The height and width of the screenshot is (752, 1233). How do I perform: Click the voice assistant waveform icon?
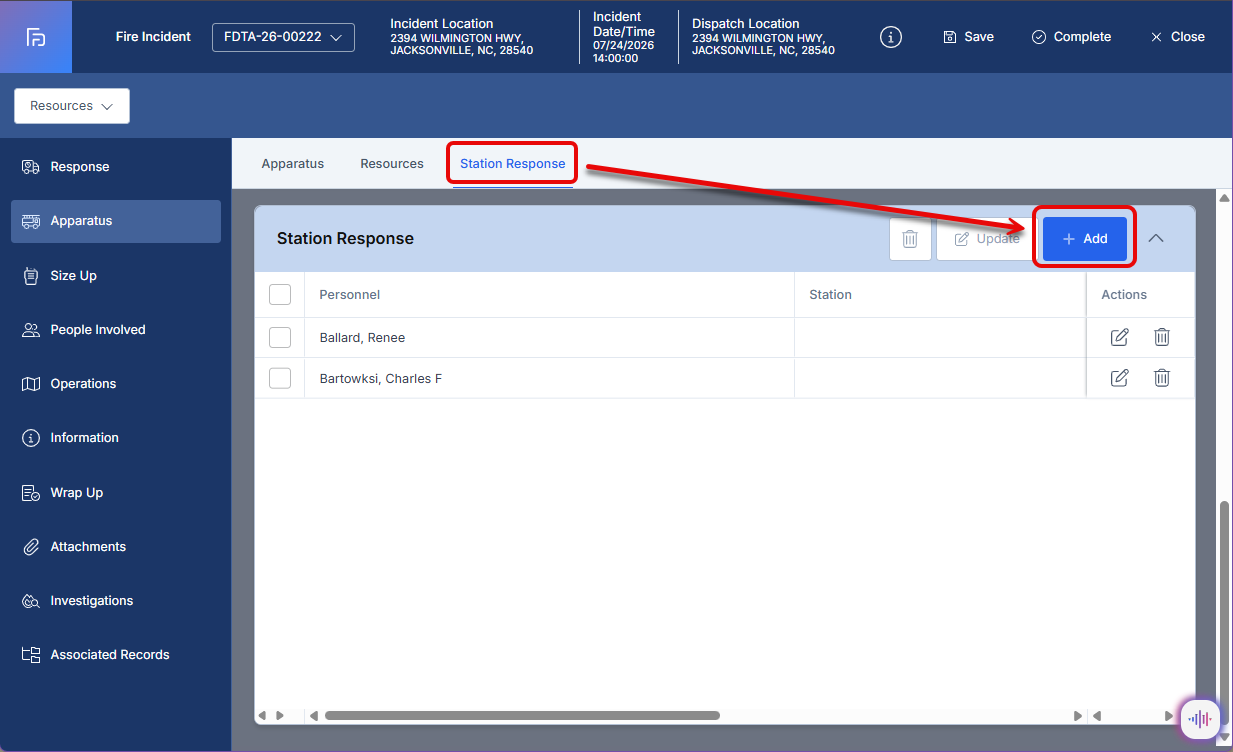[1200, 718]
